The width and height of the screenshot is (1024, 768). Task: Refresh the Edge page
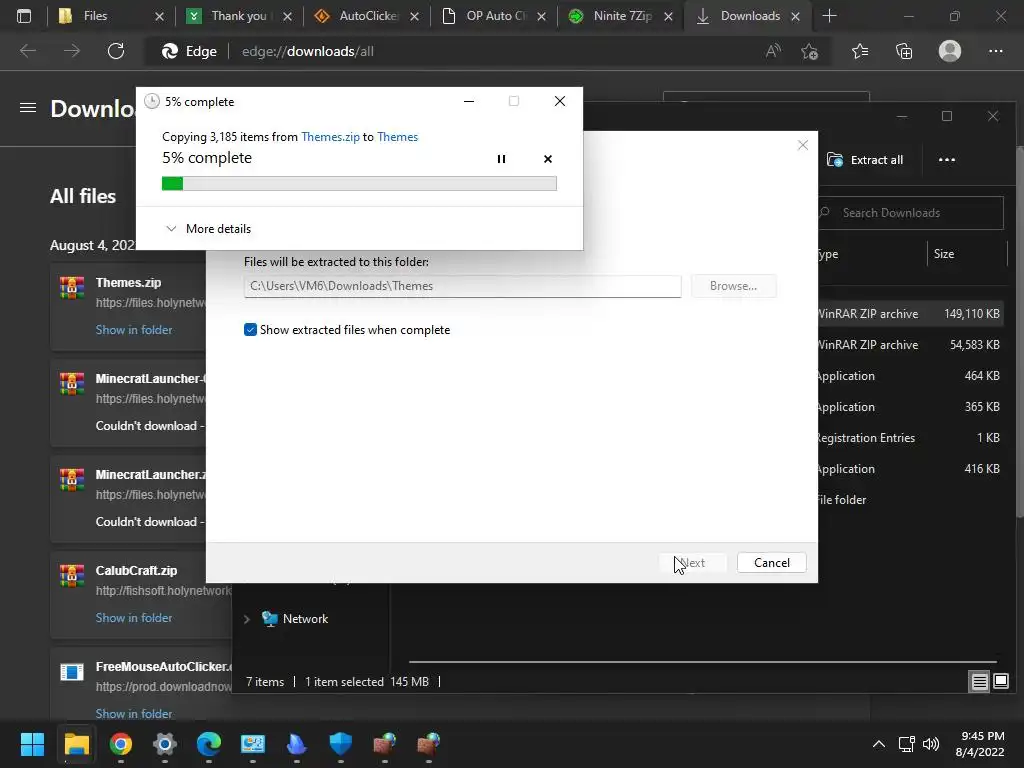(116, 51)
